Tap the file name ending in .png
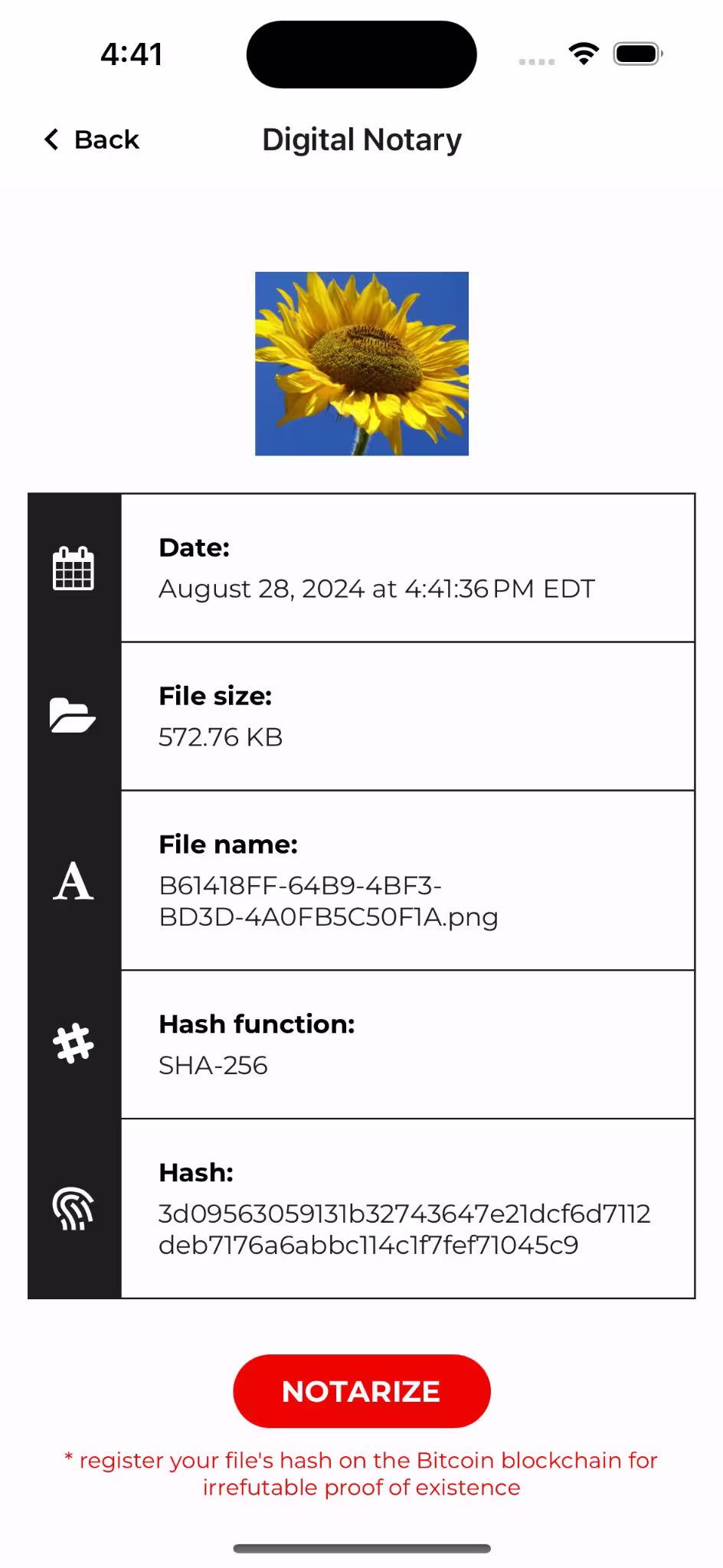 tap(328, 901)
